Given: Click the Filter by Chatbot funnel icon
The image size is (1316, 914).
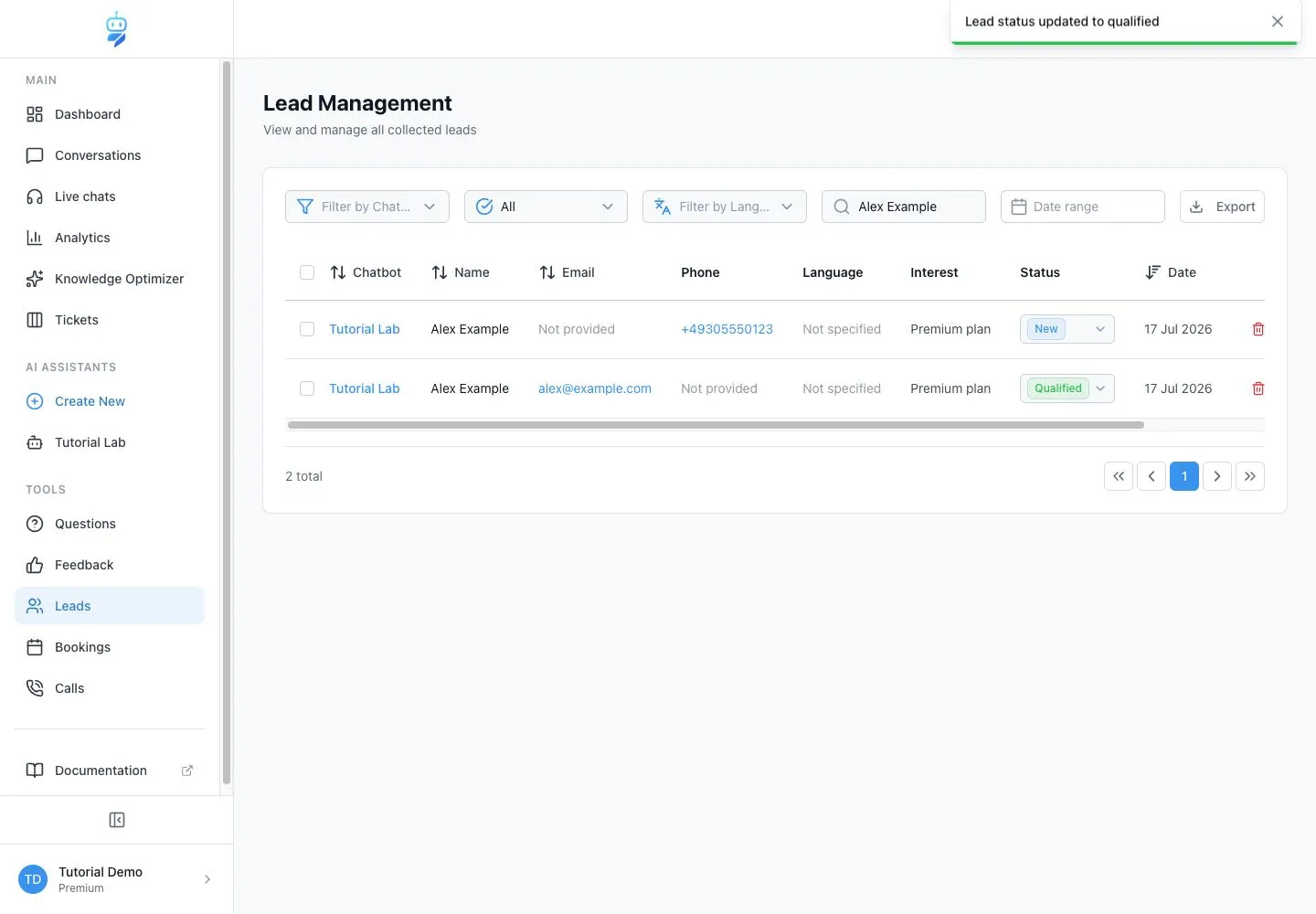Looking at the screenshot, I should click(305, 207).
